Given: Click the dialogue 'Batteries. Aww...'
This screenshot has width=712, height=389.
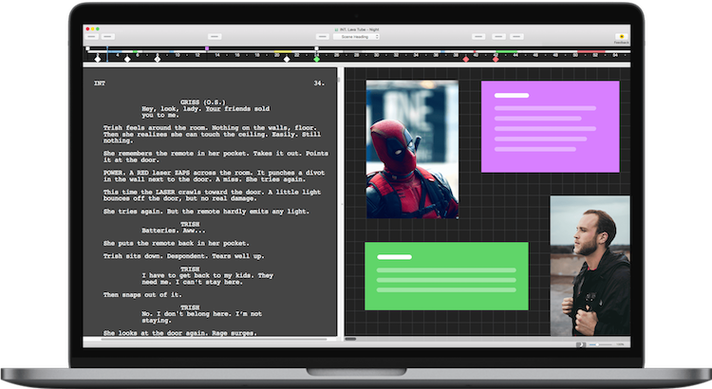Looking at the screenshot, I should coord(173,231).
